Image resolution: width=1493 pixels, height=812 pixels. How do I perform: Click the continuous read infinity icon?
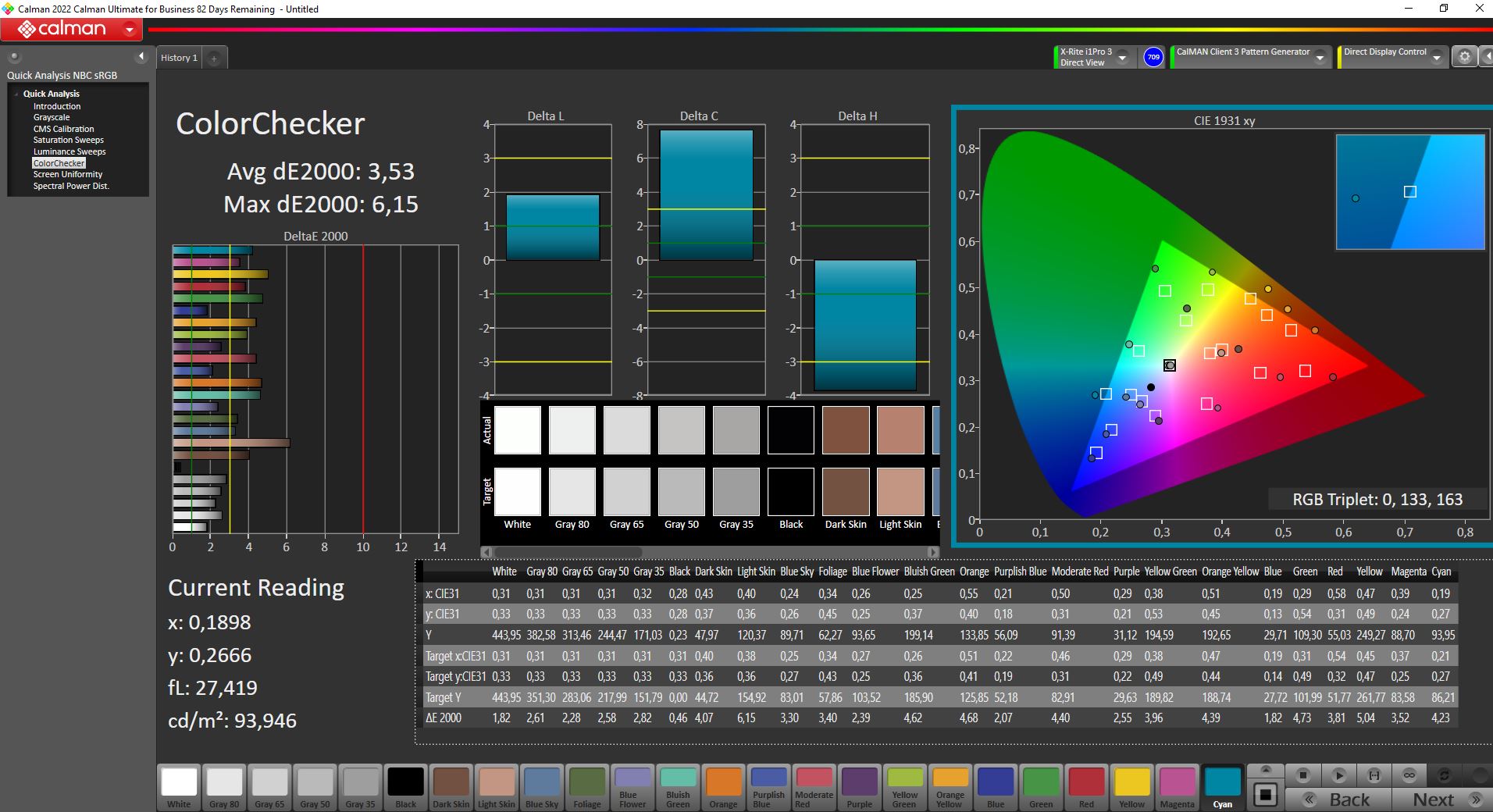[1409, 775]
